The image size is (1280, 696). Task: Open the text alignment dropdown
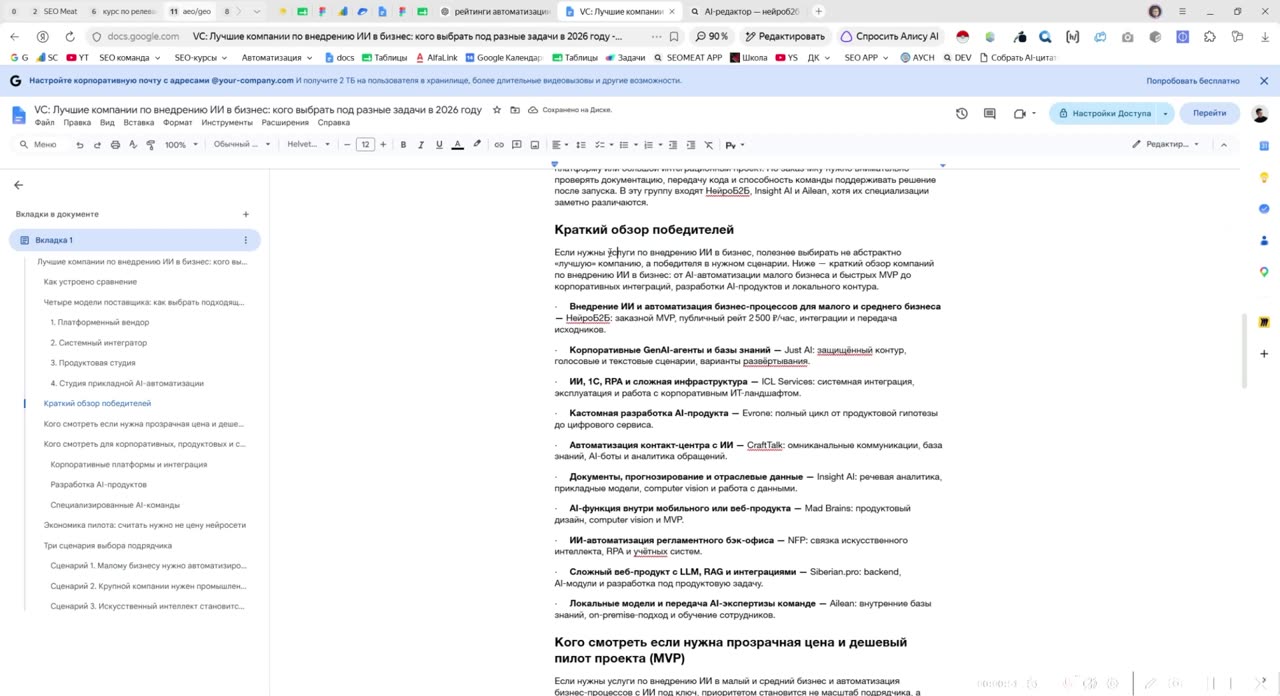point(560,145)
